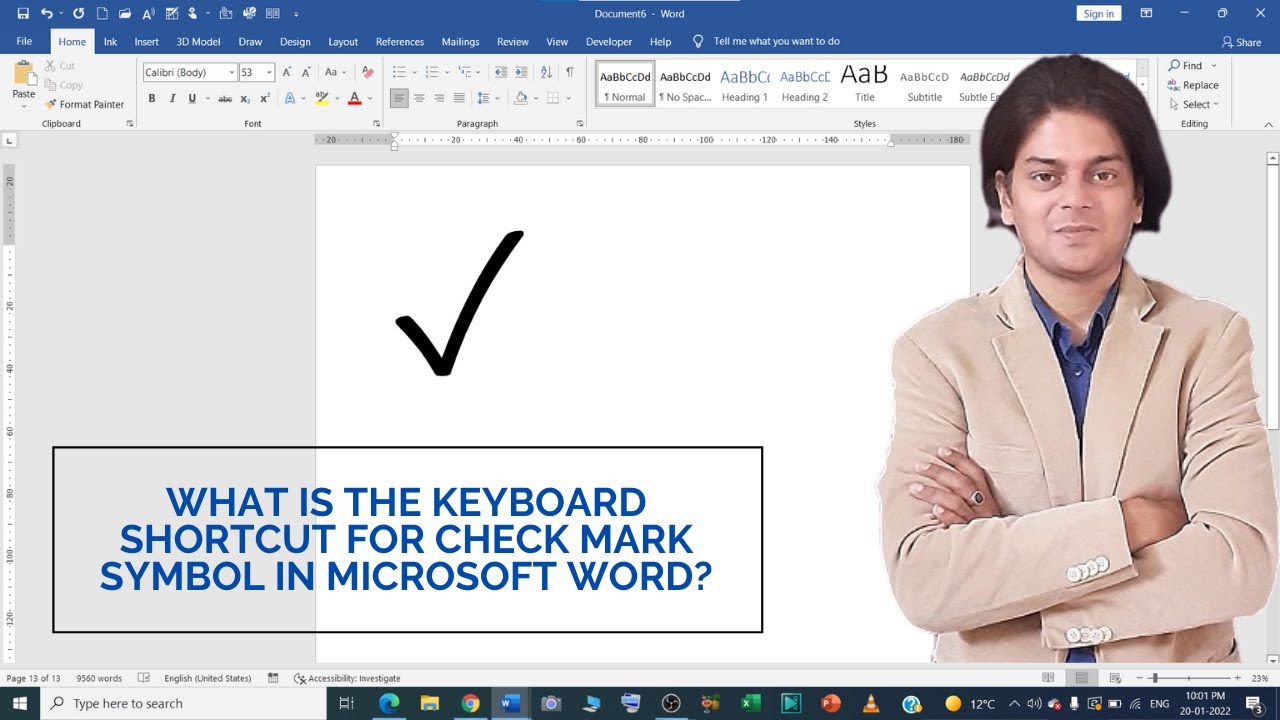Click the Open folder icon in quick access toolbar

(125, 14)
